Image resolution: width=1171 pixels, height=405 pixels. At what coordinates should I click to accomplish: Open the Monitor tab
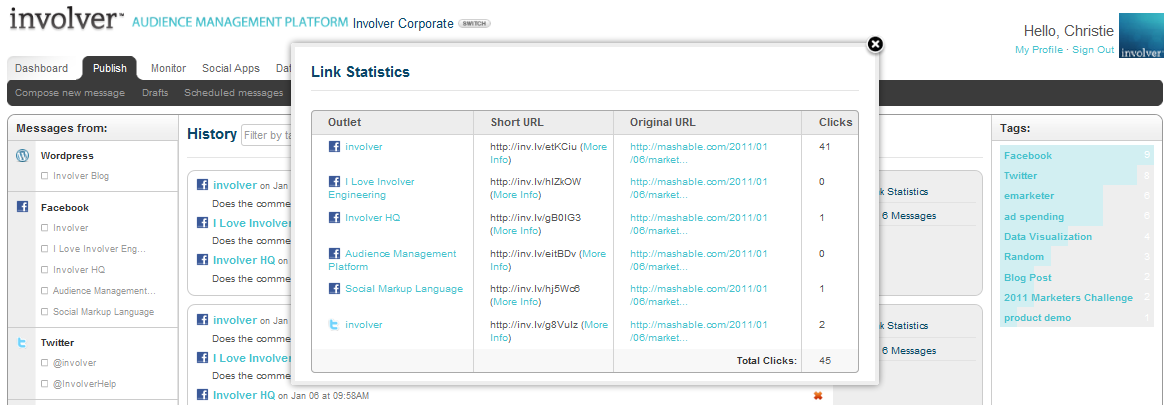click(x=168, y=68)
